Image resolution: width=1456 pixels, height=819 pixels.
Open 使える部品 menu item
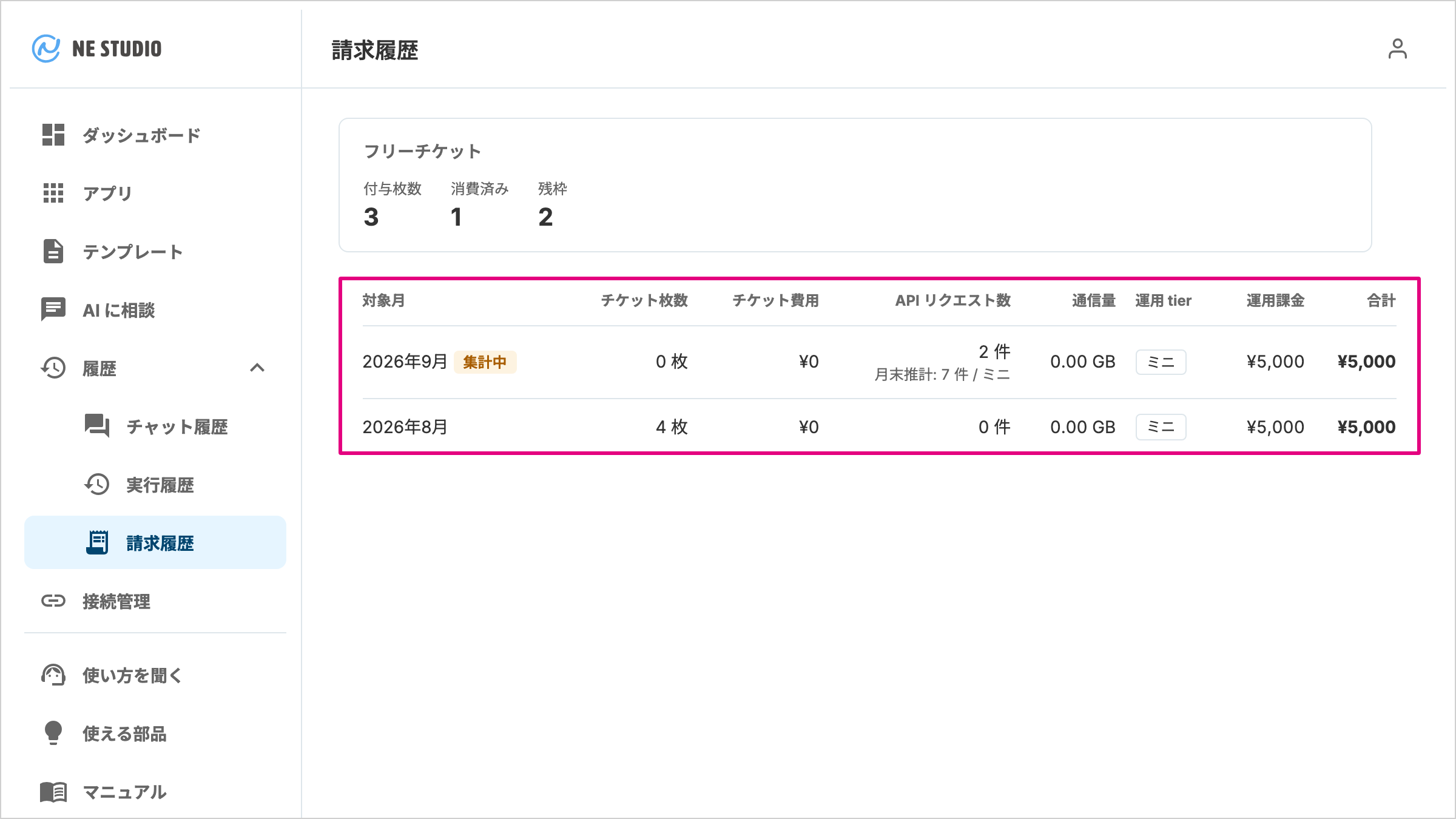pos(155,733)
